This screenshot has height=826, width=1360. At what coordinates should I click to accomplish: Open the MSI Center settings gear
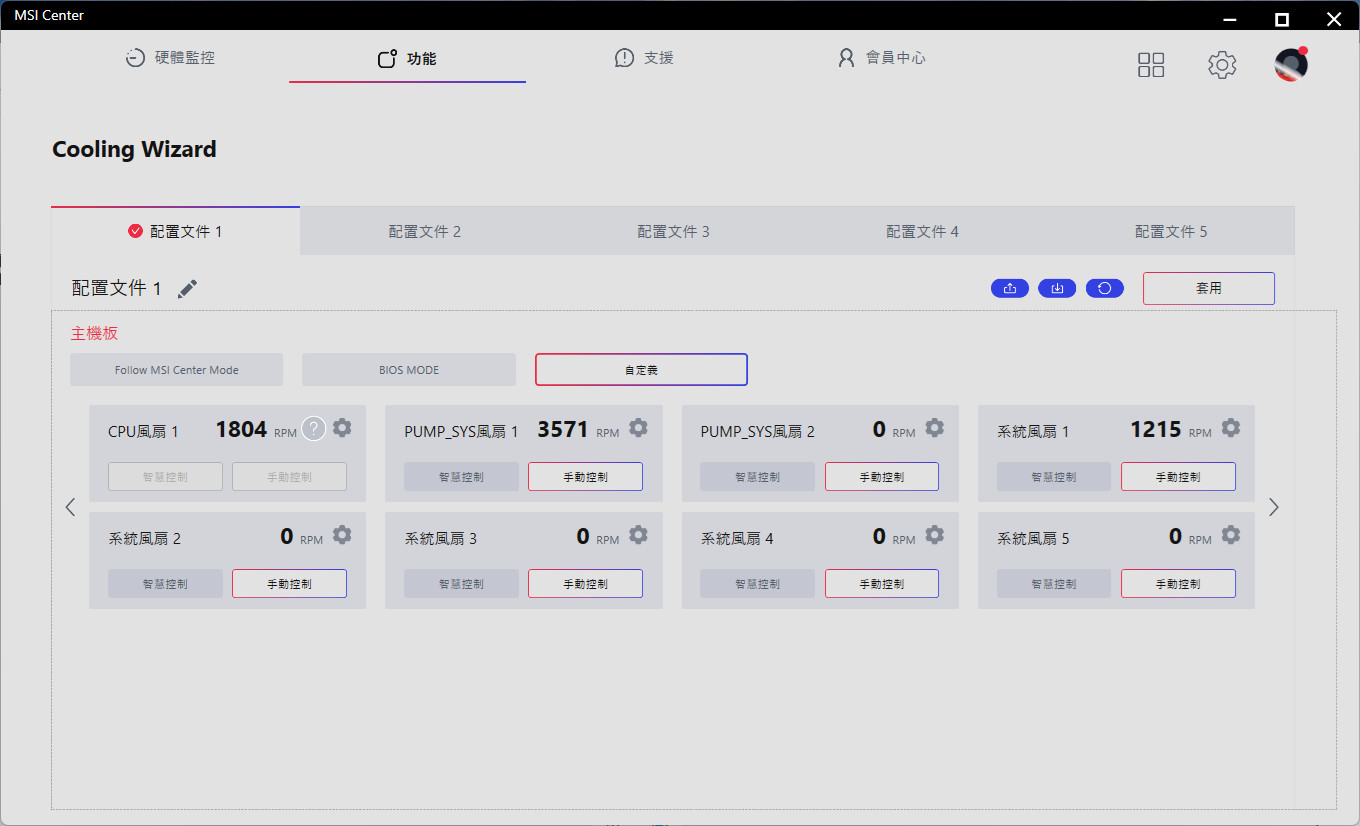pyautogui.click(x=1221, y=65)
